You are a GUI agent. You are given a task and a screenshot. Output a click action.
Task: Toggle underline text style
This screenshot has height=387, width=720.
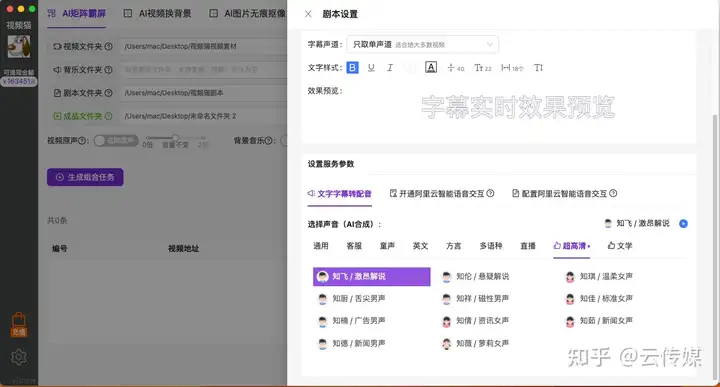[x=371, y=68]
